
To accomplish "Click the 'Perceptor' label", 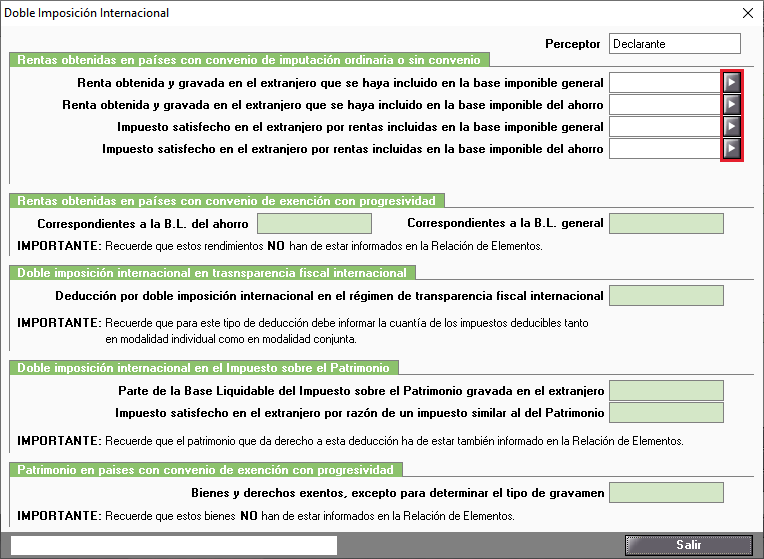I will pos(573,44).
